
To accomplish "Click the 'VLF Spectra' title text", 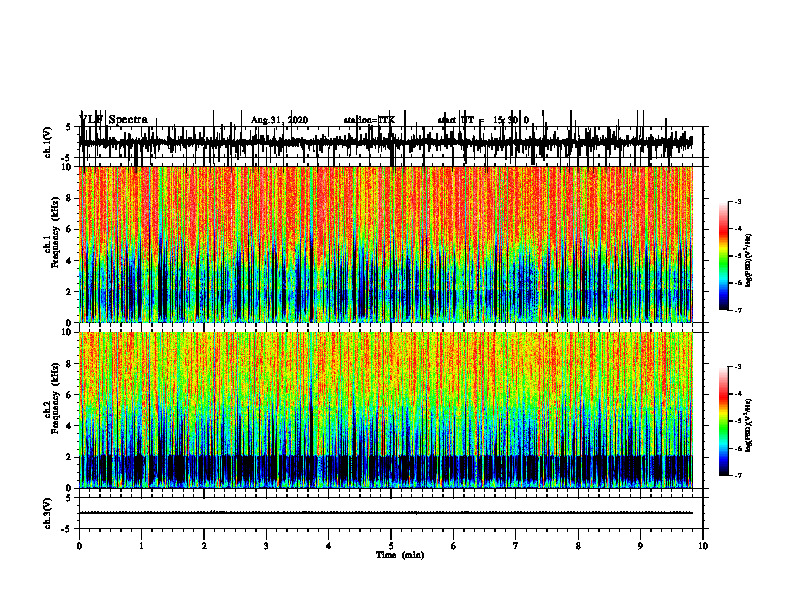I will pos(114,120).
